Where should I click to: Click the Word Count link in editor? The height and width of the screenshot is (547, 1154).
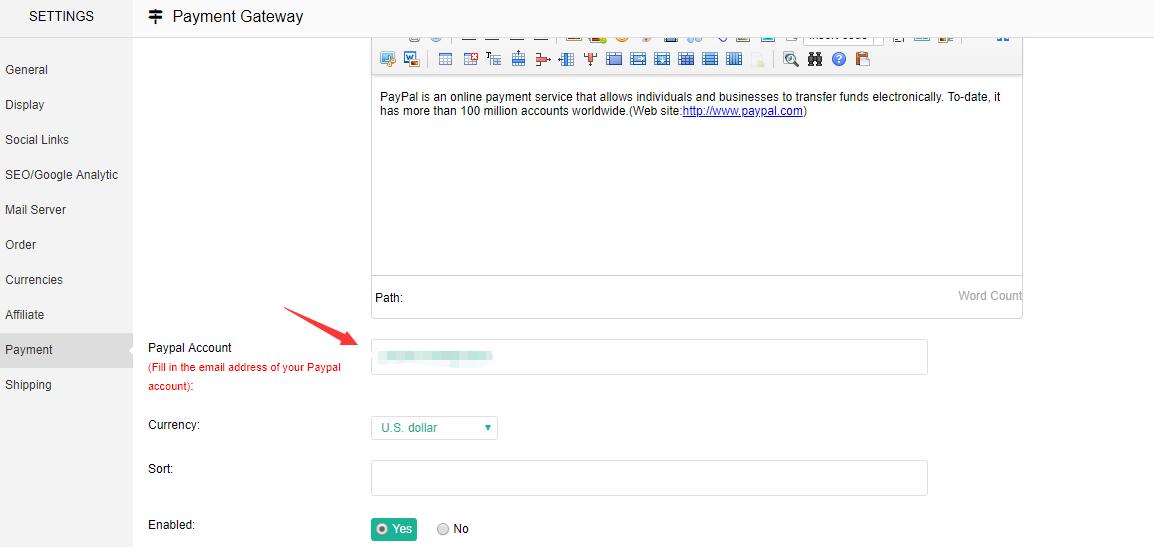click(989, 296)
